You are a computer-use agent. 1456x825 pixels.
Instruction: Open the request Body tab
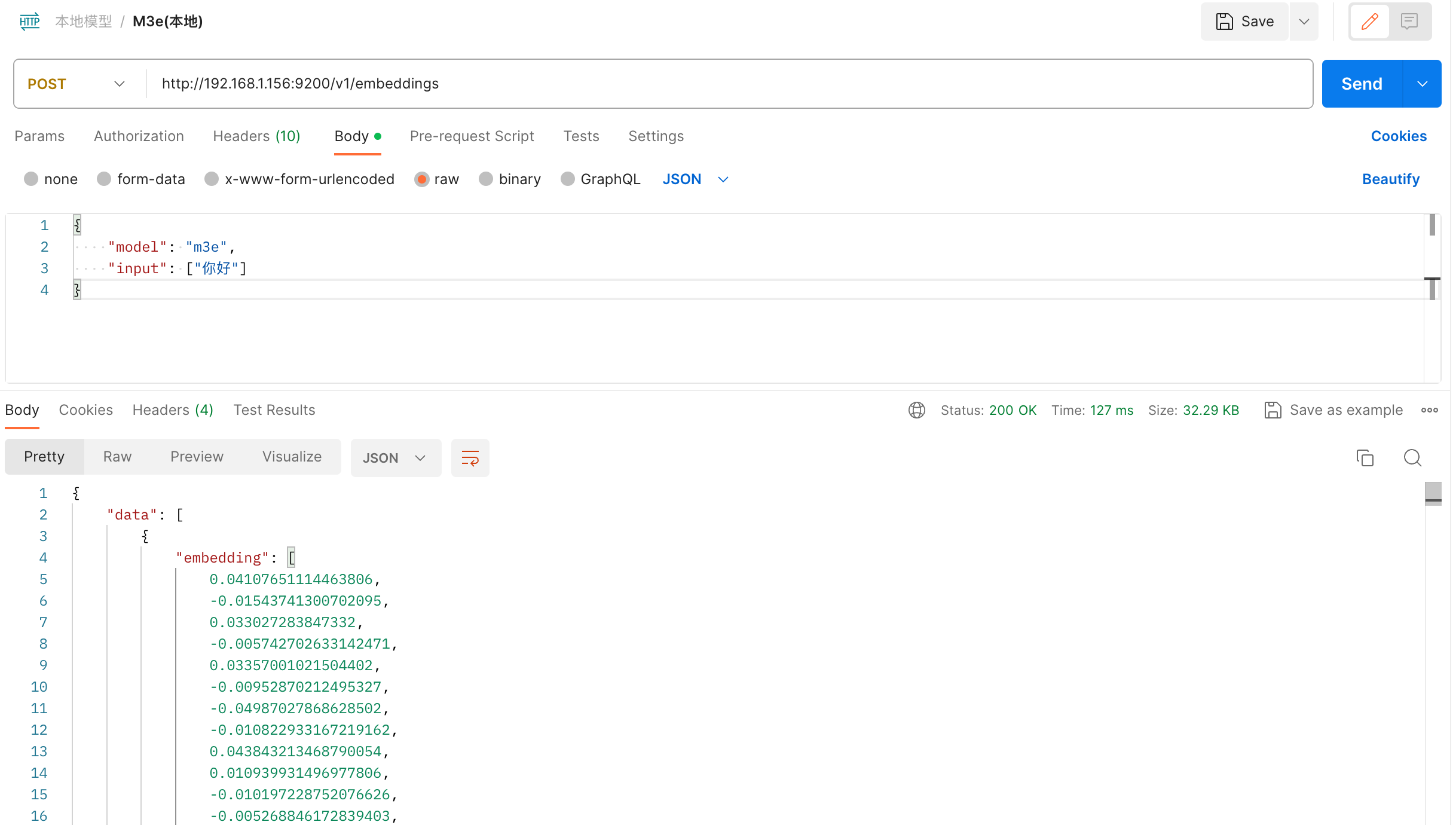[357, 136]
